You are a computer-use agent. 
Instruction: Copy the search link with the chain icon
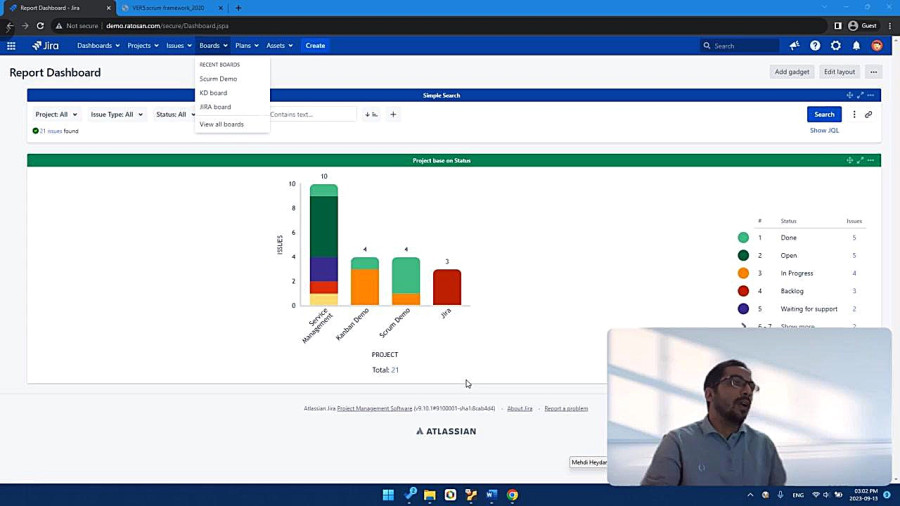pyautogui.click(x=868, y=115)
